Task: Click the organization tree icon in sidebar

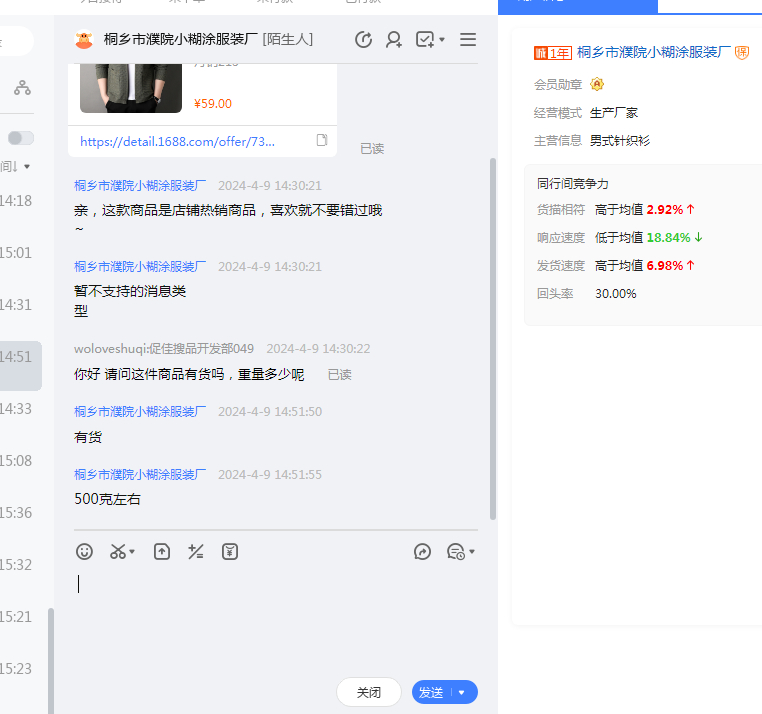Action: point(22,88)
